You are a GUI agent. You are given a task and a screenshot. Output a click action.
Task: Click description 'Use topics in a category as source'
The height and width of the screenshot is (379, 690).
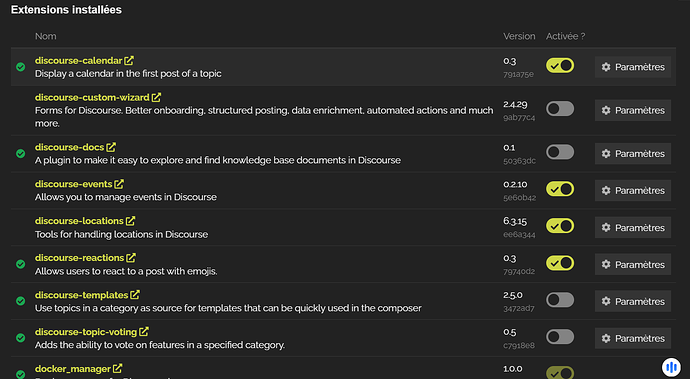point(228,308)
